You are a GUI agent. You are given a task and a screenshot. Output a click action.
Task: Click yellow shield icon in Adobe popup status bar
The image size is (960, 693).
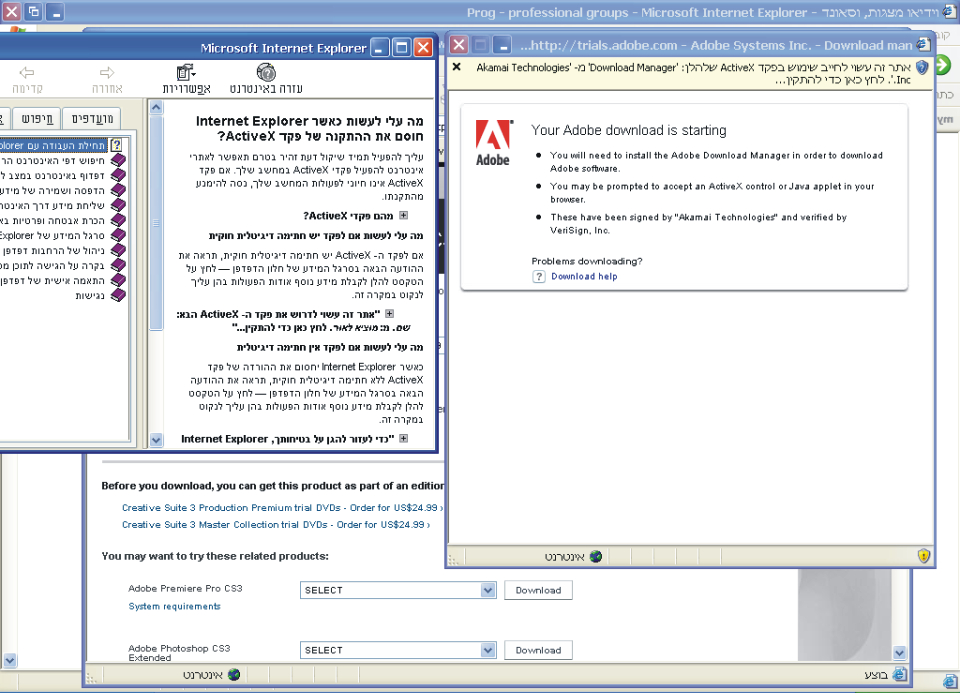[924, 556]
